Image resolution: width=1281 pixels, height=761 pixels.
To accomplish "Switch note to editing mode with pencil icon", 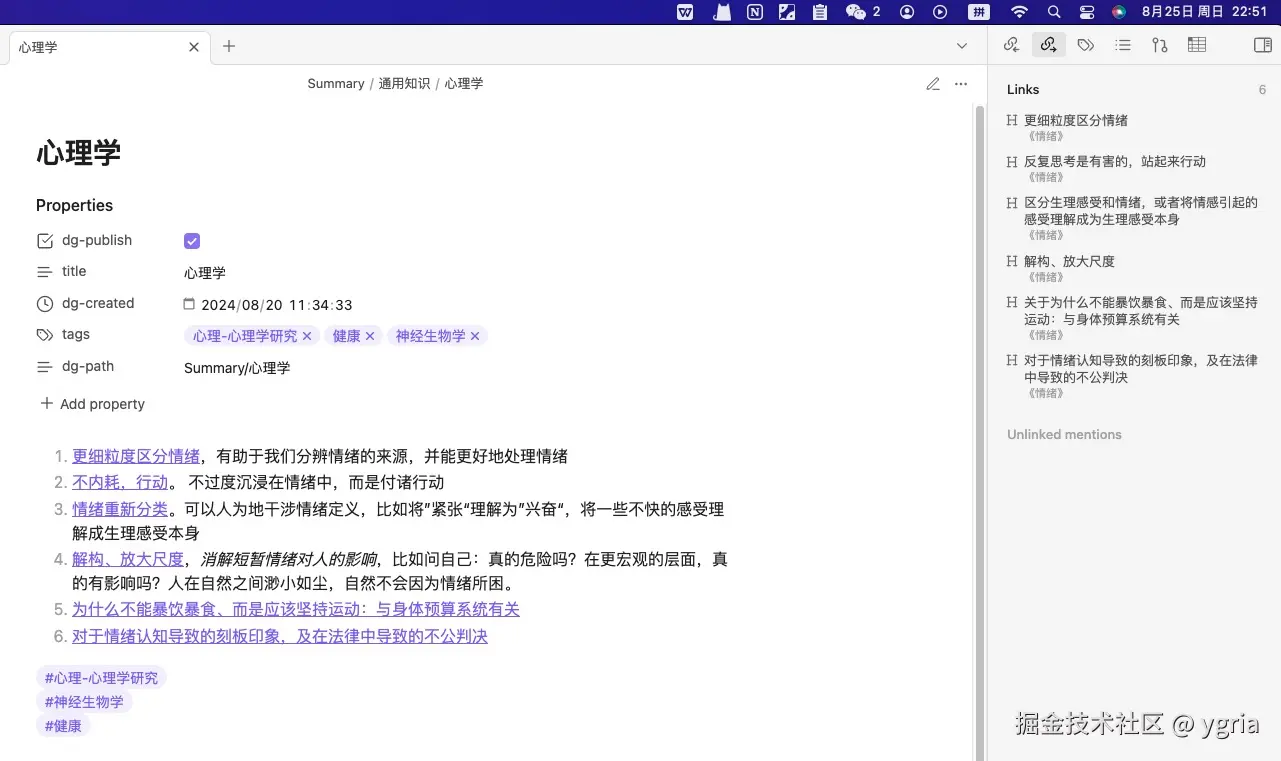I will point(933,84).
